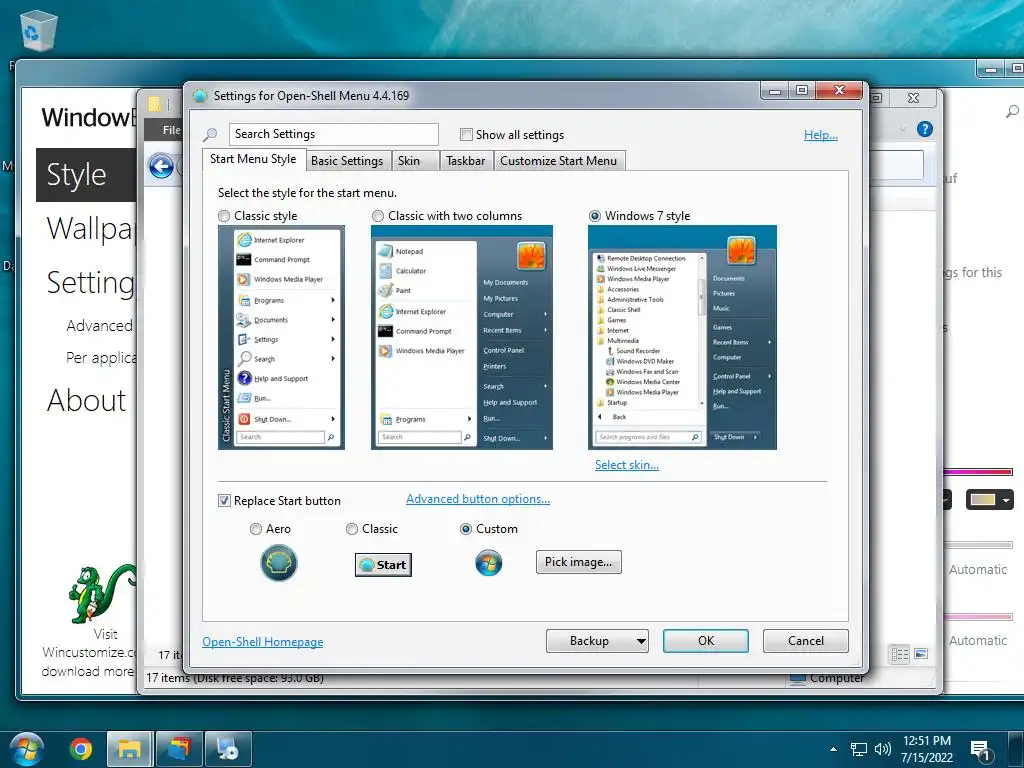Visit the Open-Shell Homepage link
Image resolution: width=1024 pixels, height=768 pixels.
pyautogui.click(x=263, y=642)
